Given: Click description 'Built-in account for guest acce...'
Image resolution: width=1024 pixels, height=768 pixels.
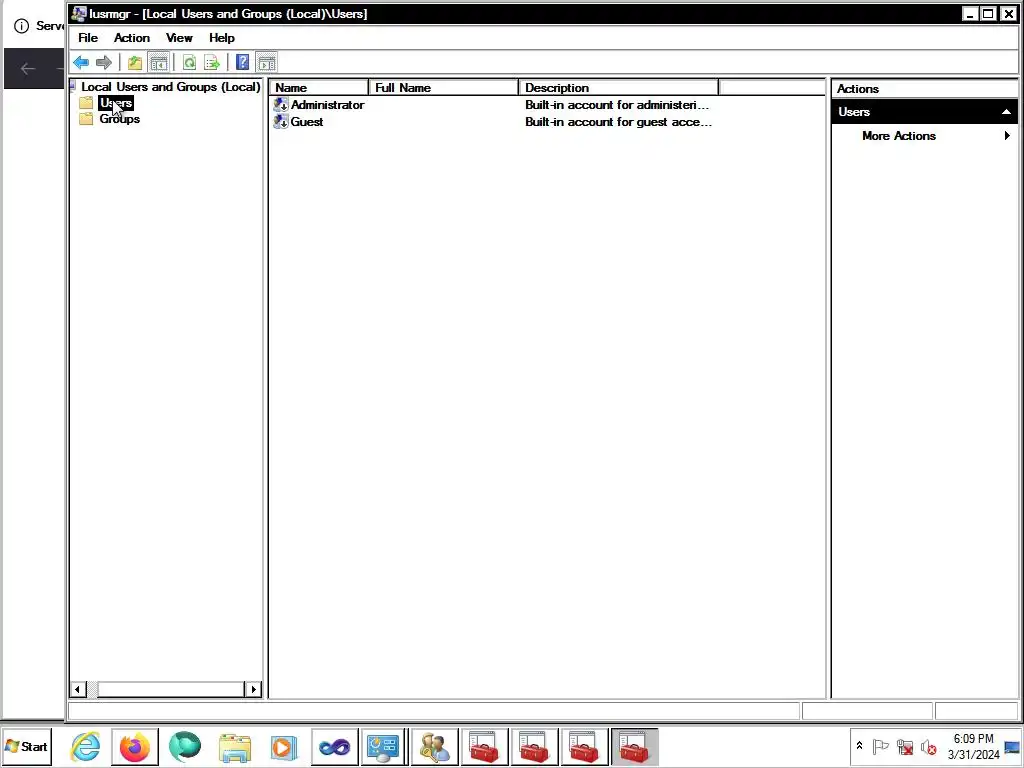Looking at the screenshot, I should (618, 121).
